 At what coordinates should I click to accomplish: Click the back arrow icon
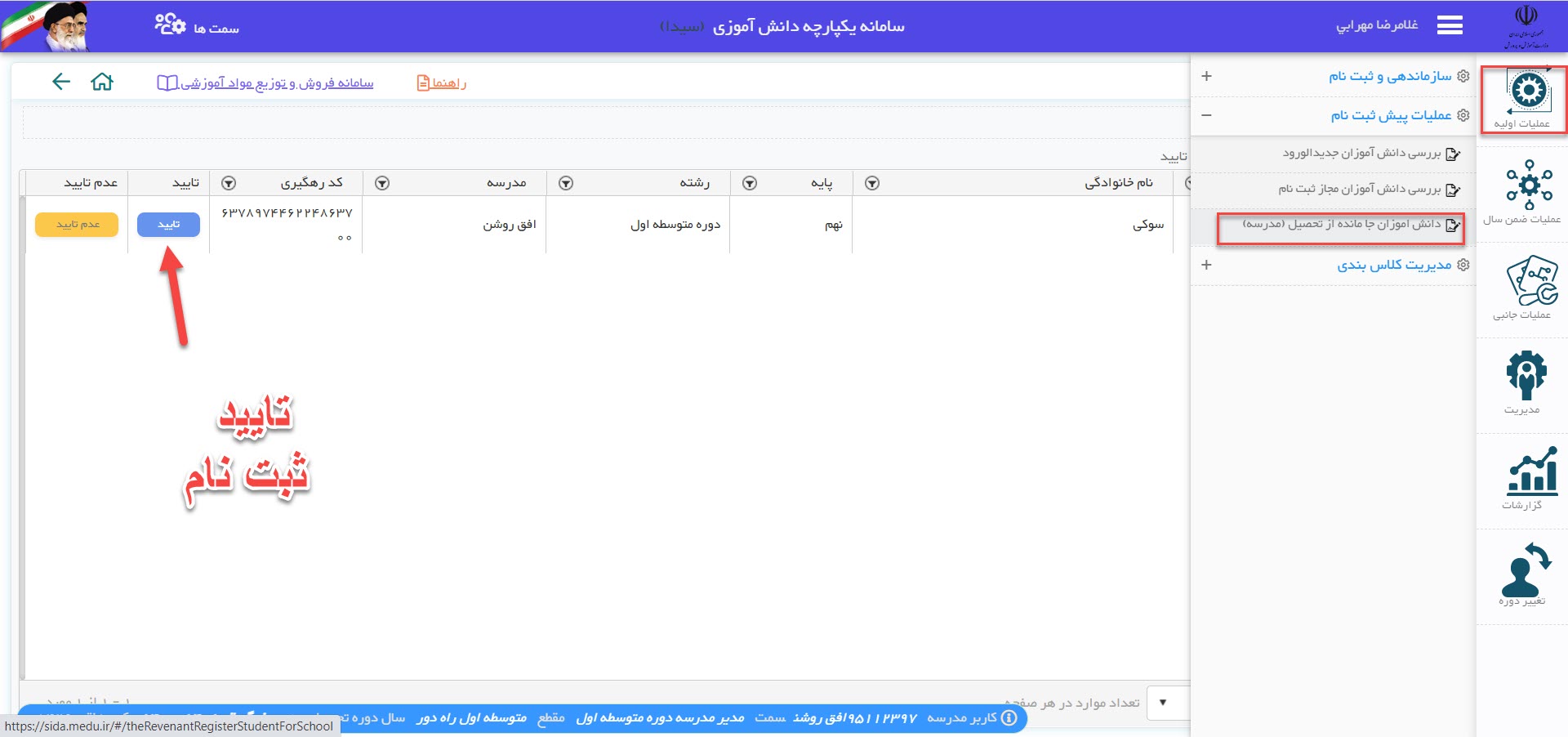point(61,82)
